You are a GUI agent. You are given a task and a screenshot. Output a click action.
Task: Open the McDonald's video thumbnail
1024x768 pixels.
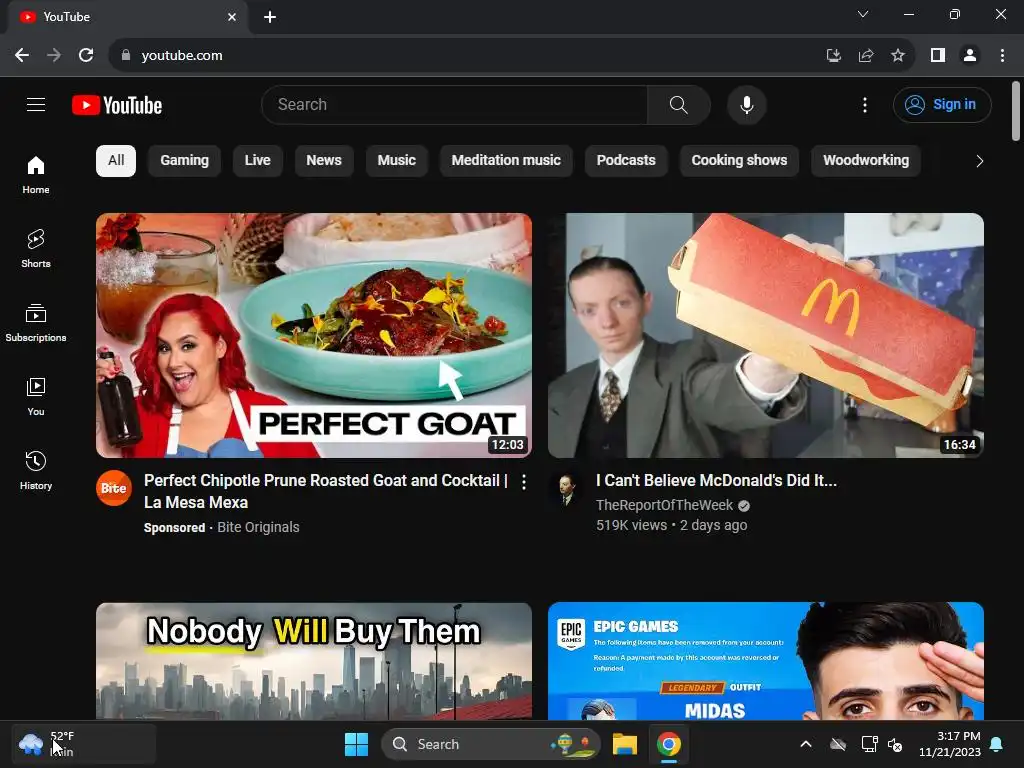coord(766,336)
